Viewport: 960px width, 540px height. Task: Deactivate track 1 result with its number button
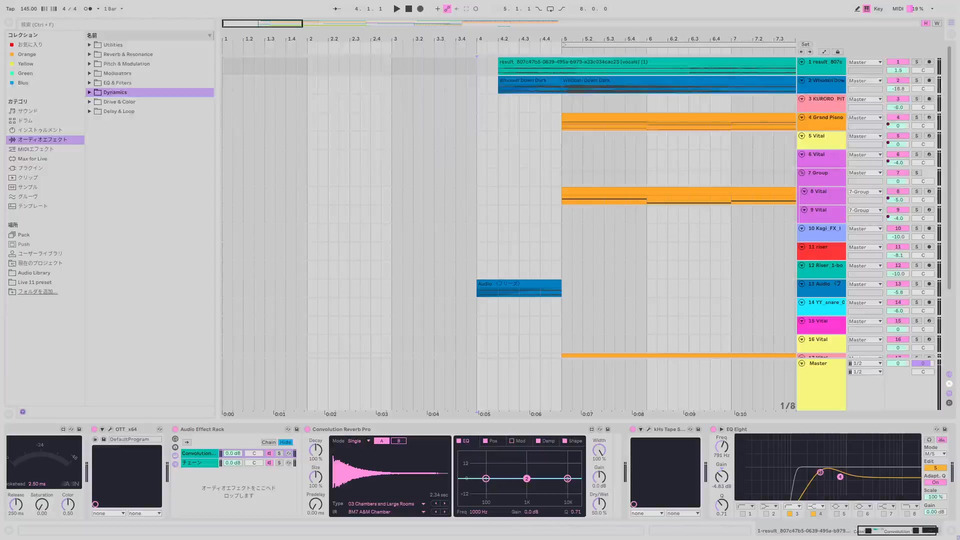pyautogui.click(x=896, y=62)
